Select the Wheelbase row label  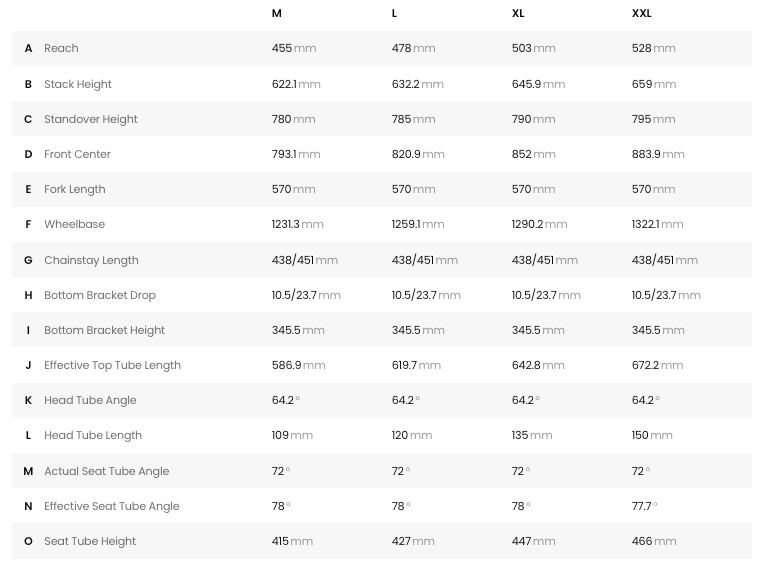coord(74,224)
